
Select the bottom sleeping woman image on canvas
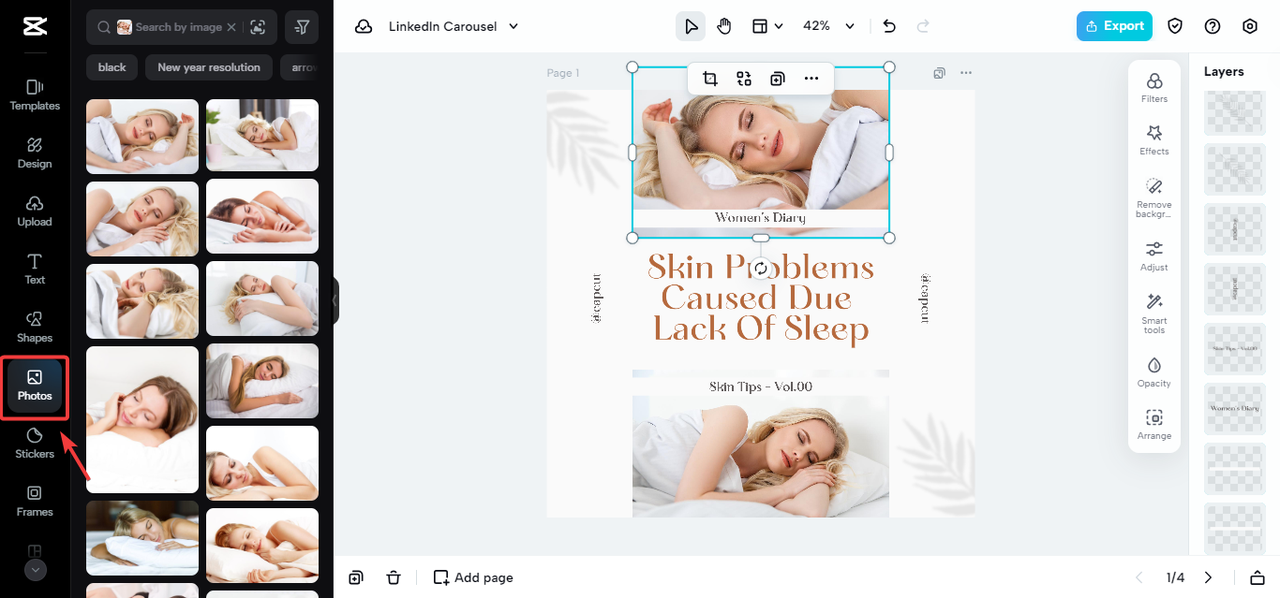point(760,456)
